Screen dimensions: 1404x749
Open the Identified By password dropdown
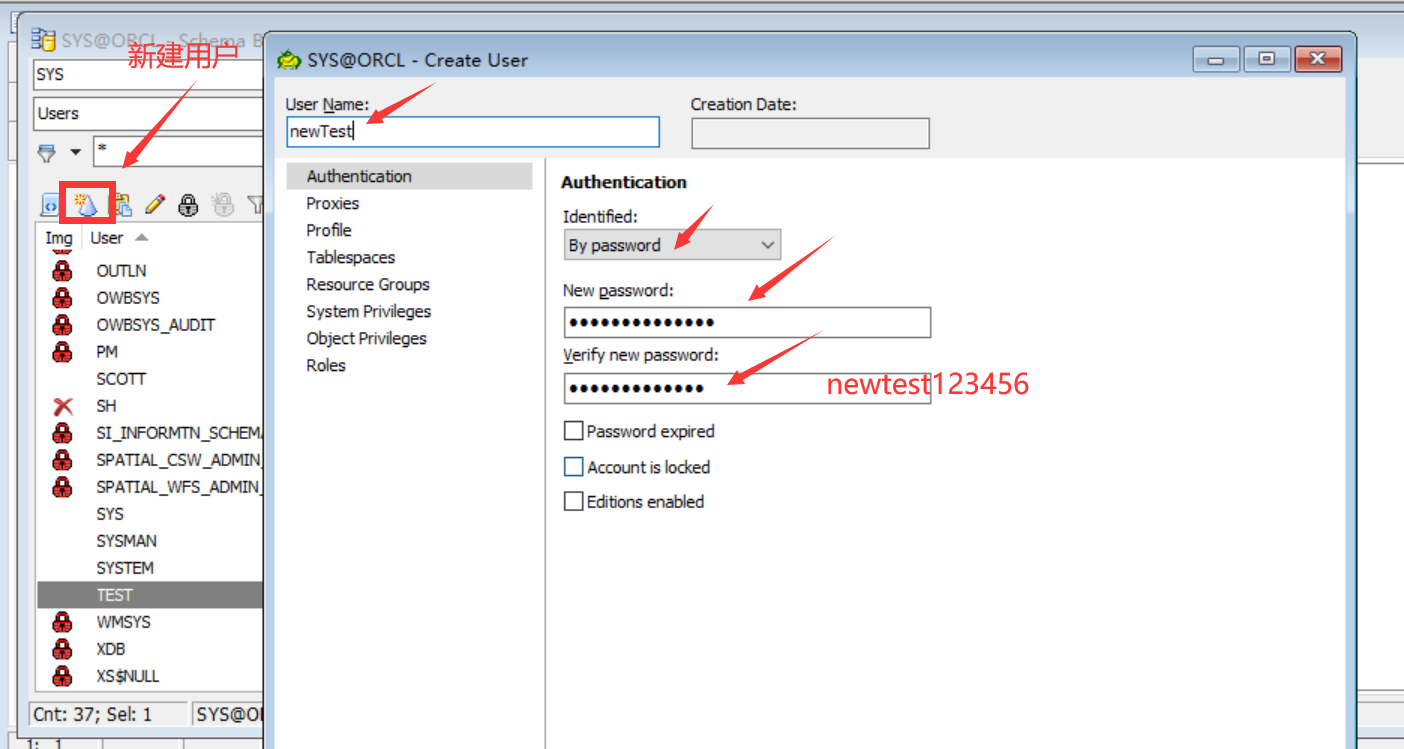point(672,245)
